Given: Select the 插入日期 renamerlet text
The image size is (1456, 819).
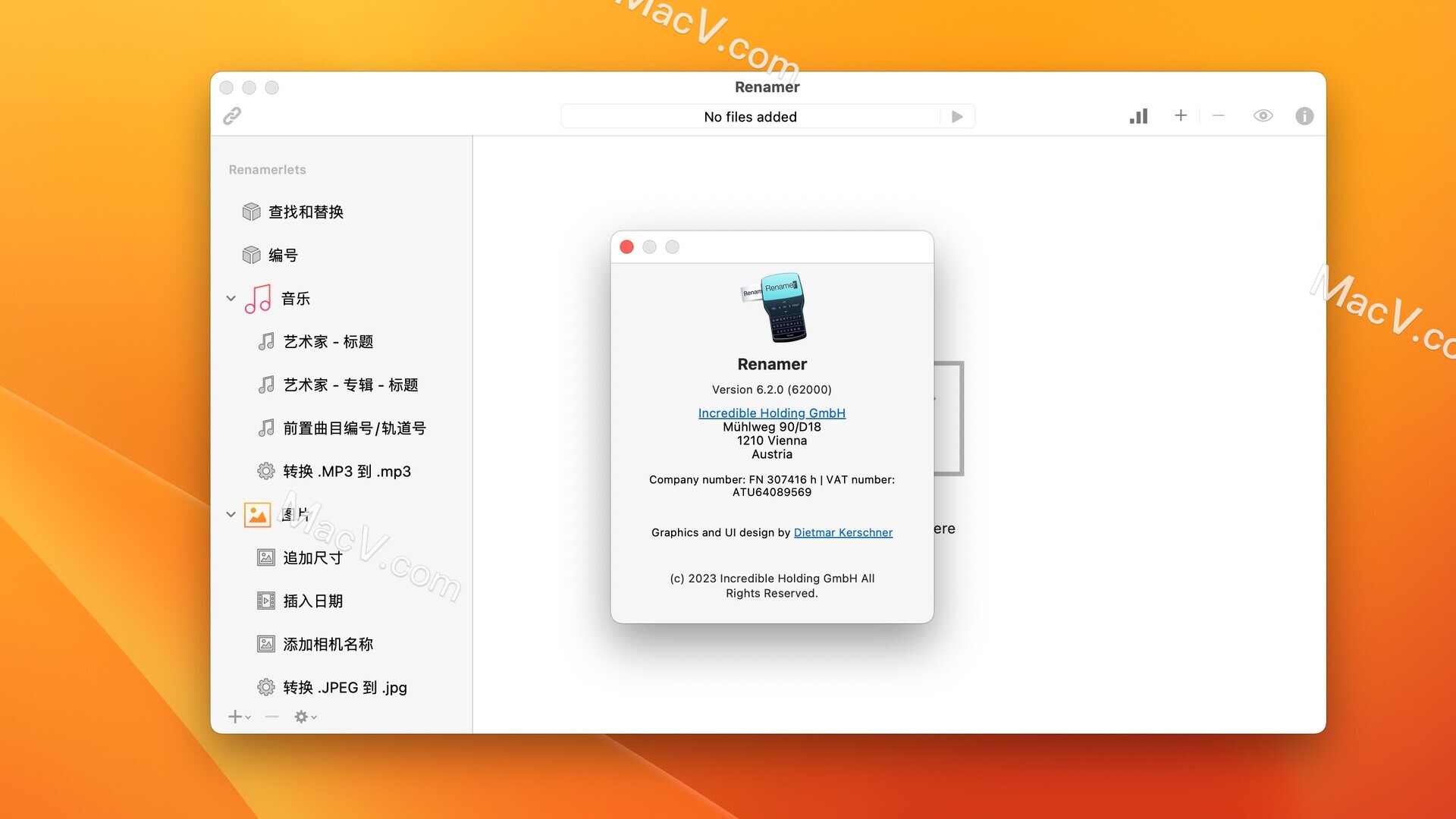Looking at the screenshot, I should (x=313, y=601).
